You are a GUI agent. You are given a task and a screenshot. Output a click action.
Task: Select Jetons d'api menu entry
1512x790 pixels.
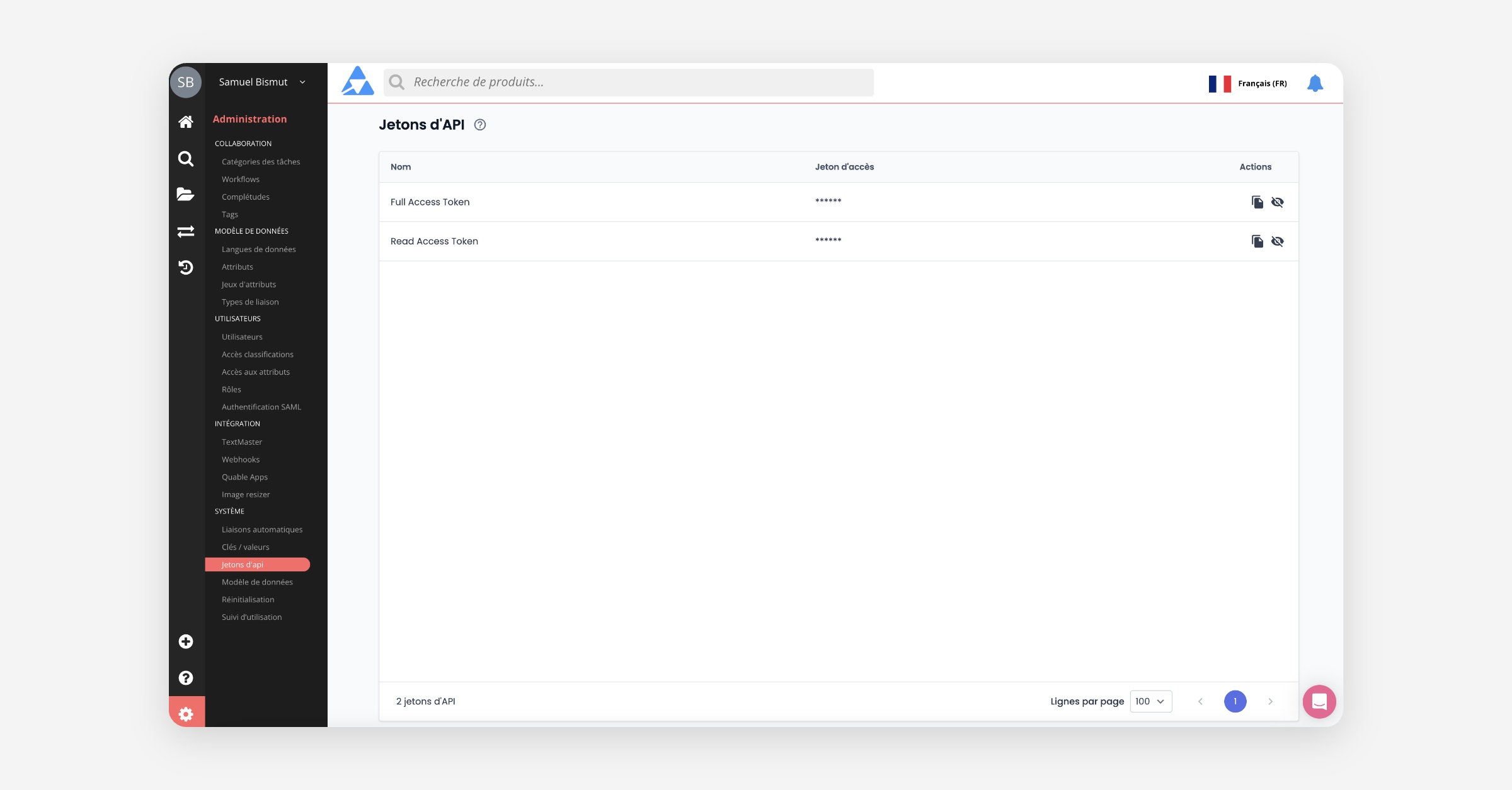pos(257,564)
